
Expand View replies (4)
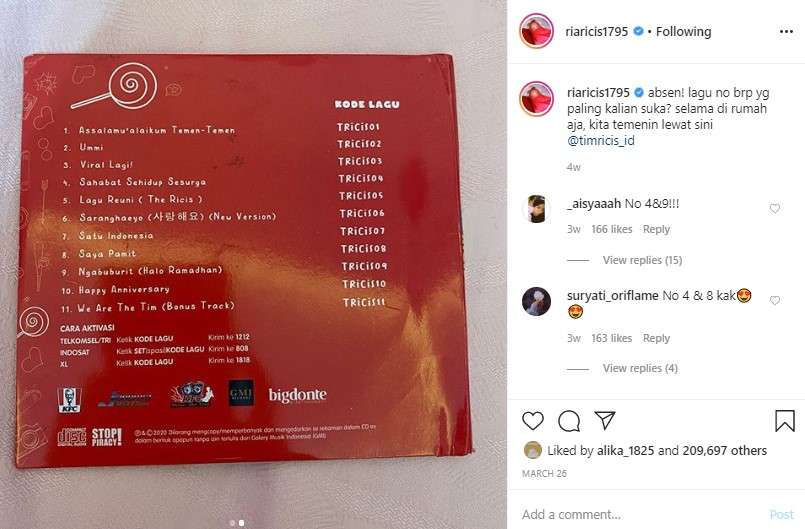[640, 368]
